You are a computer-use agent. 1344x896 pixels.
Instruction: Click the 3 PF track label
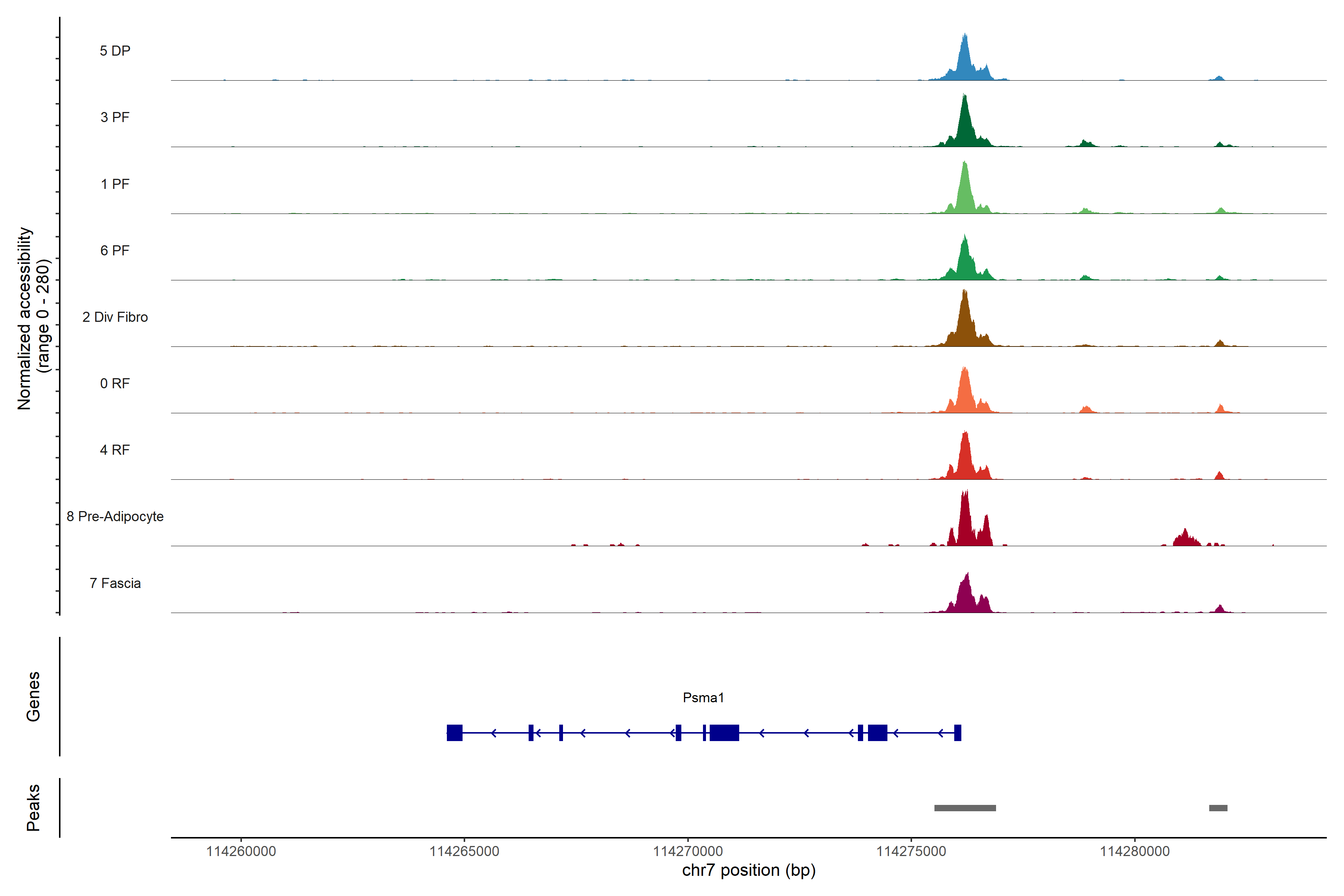[x=115, y=117]
